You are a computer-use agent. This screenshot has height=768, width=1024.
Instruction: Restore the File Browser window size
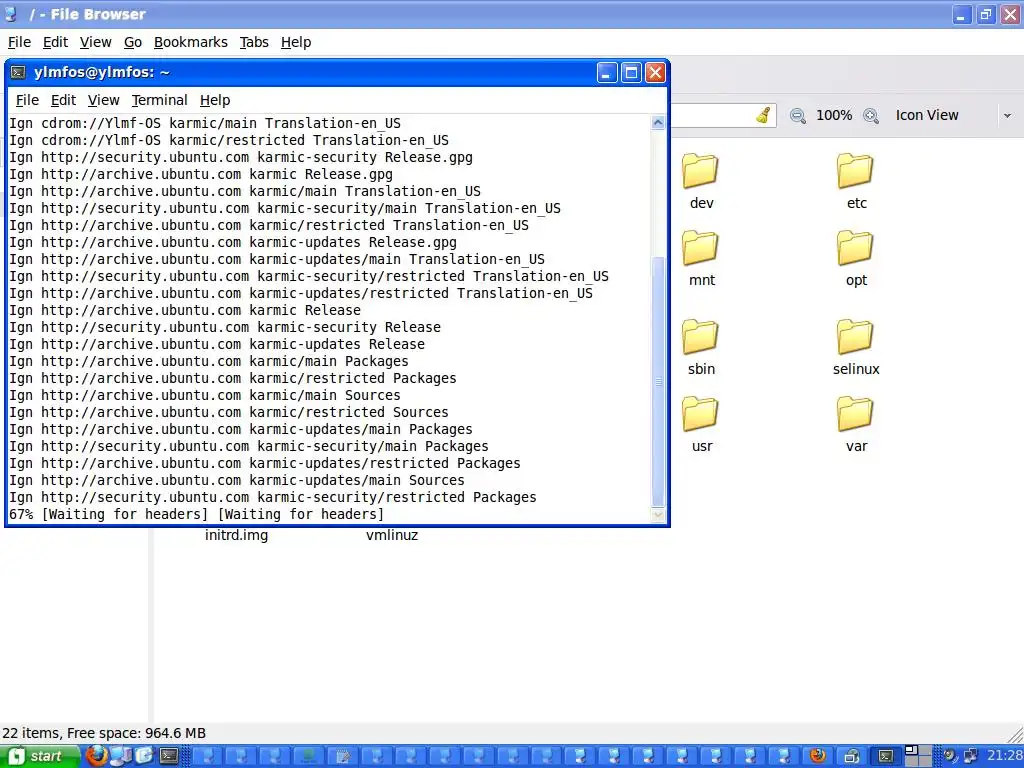point(986,14)
